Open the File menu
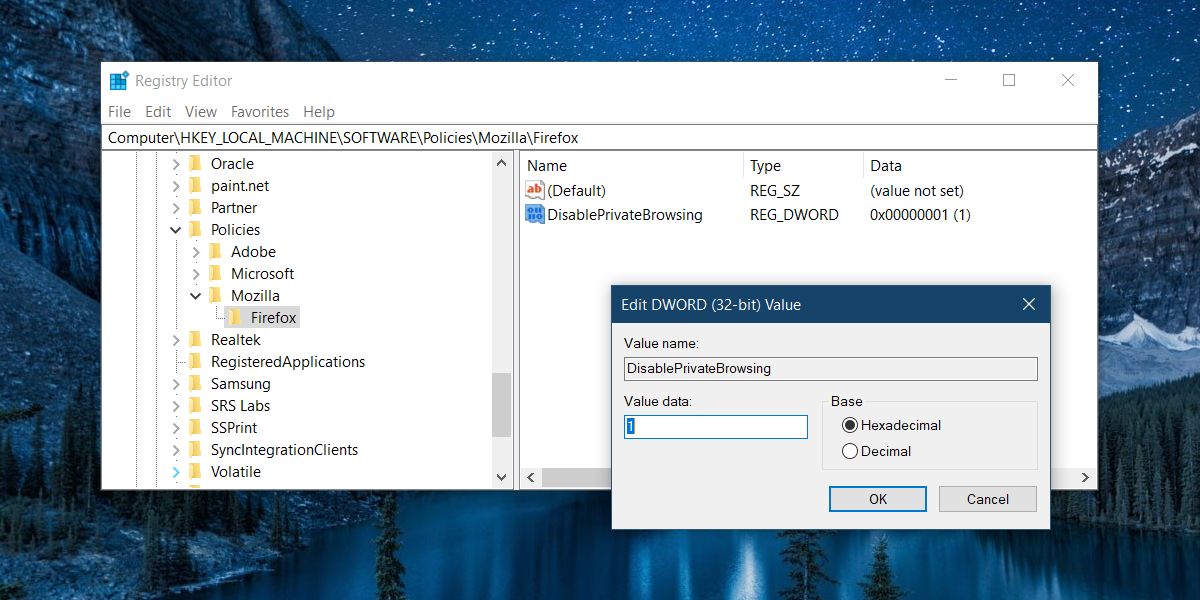 [119, 112]
